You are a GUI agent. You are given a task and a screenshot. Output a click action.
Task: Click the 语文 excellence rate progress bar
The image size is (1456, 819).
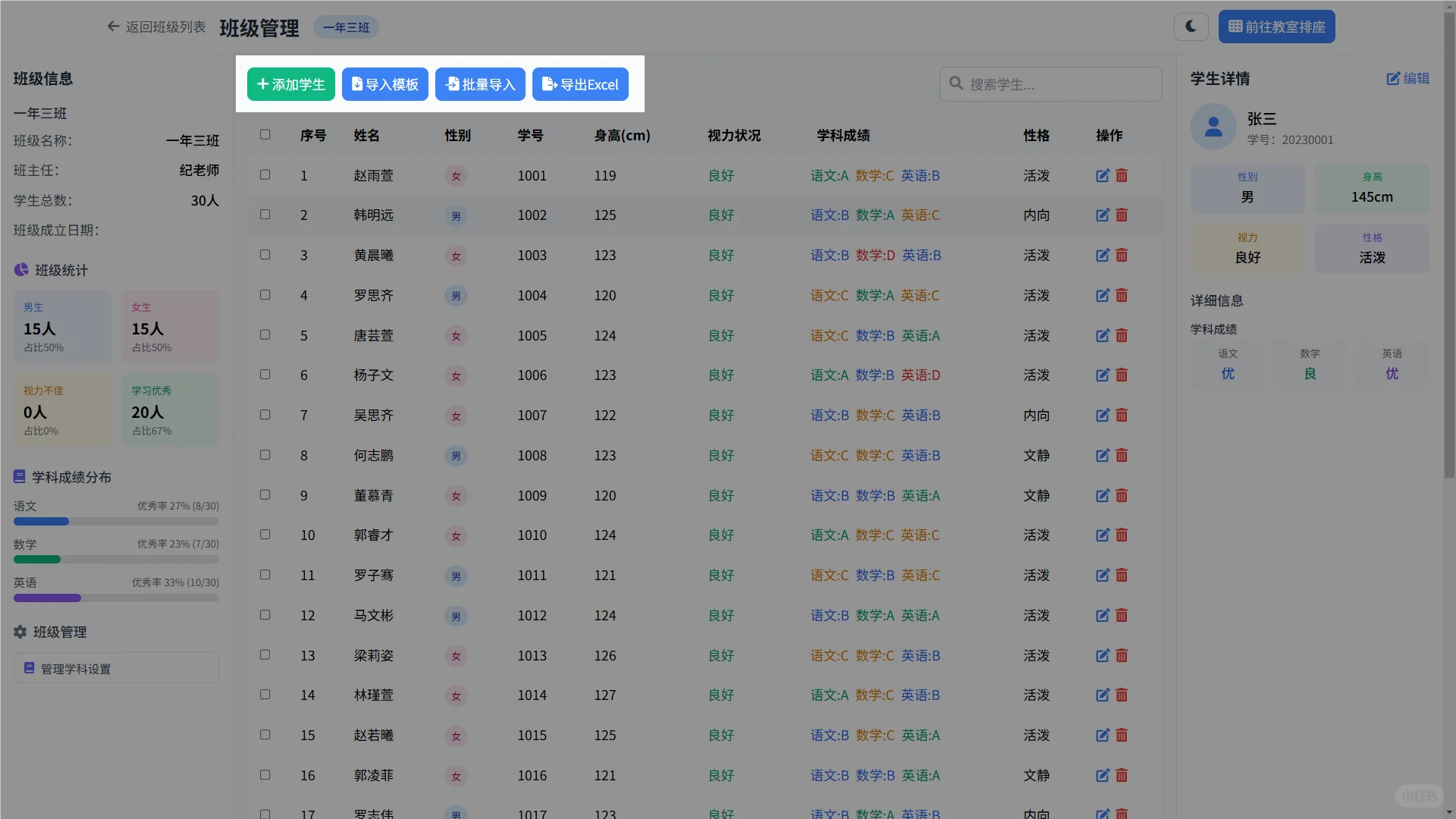(x=116, y=522)
